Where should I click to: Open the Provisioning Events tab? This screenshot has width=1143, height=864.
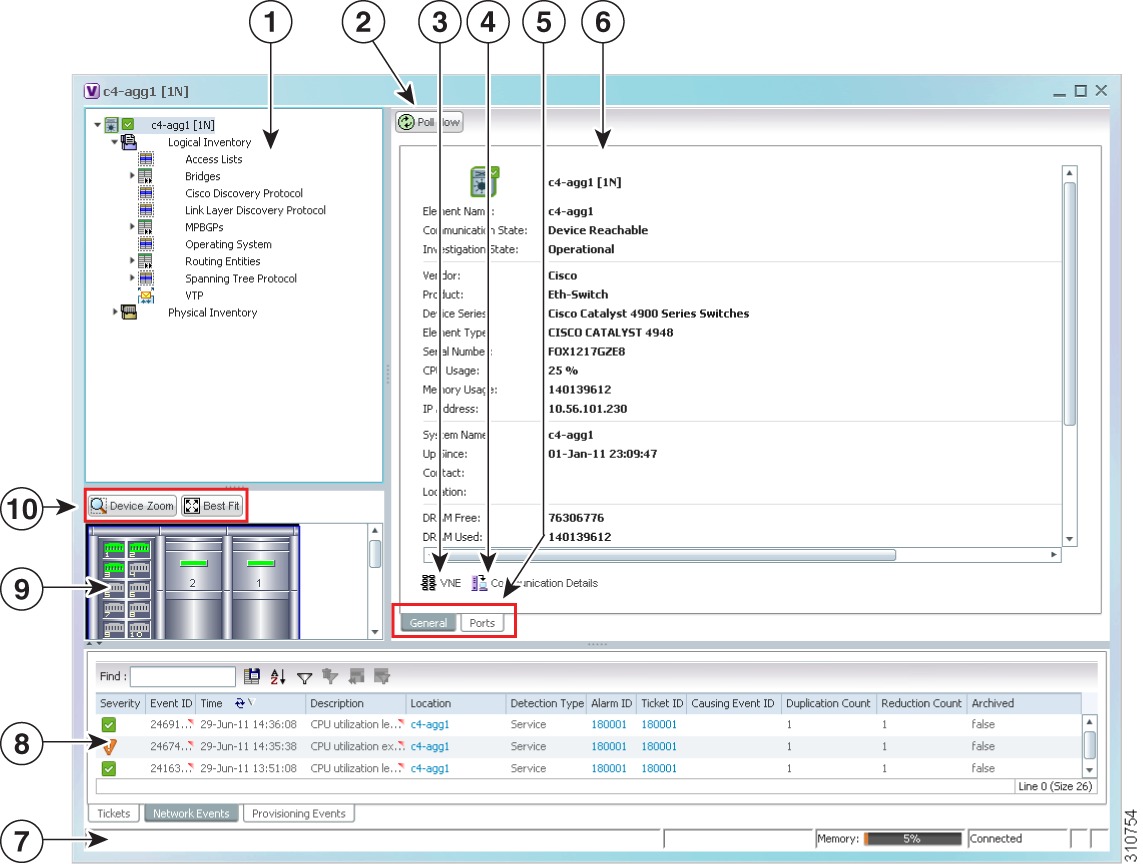[x=299, y=813]
